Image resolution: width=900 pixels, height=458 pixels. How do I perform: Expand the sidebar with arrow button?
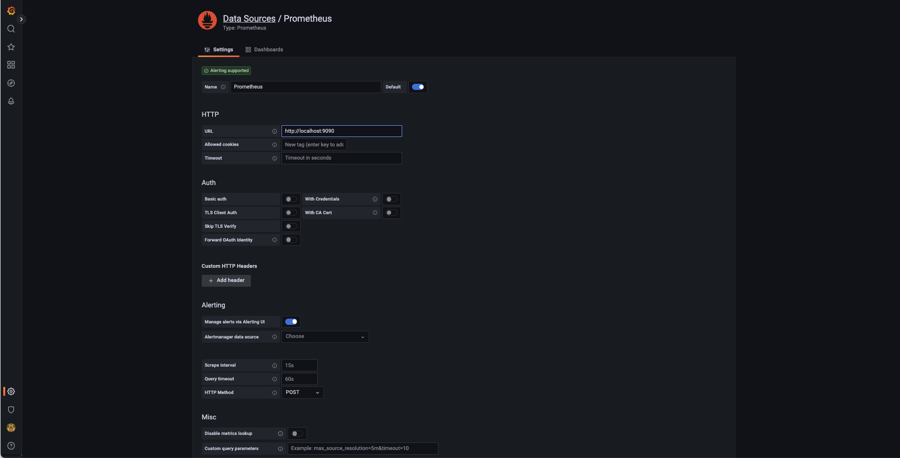[21, 19]
